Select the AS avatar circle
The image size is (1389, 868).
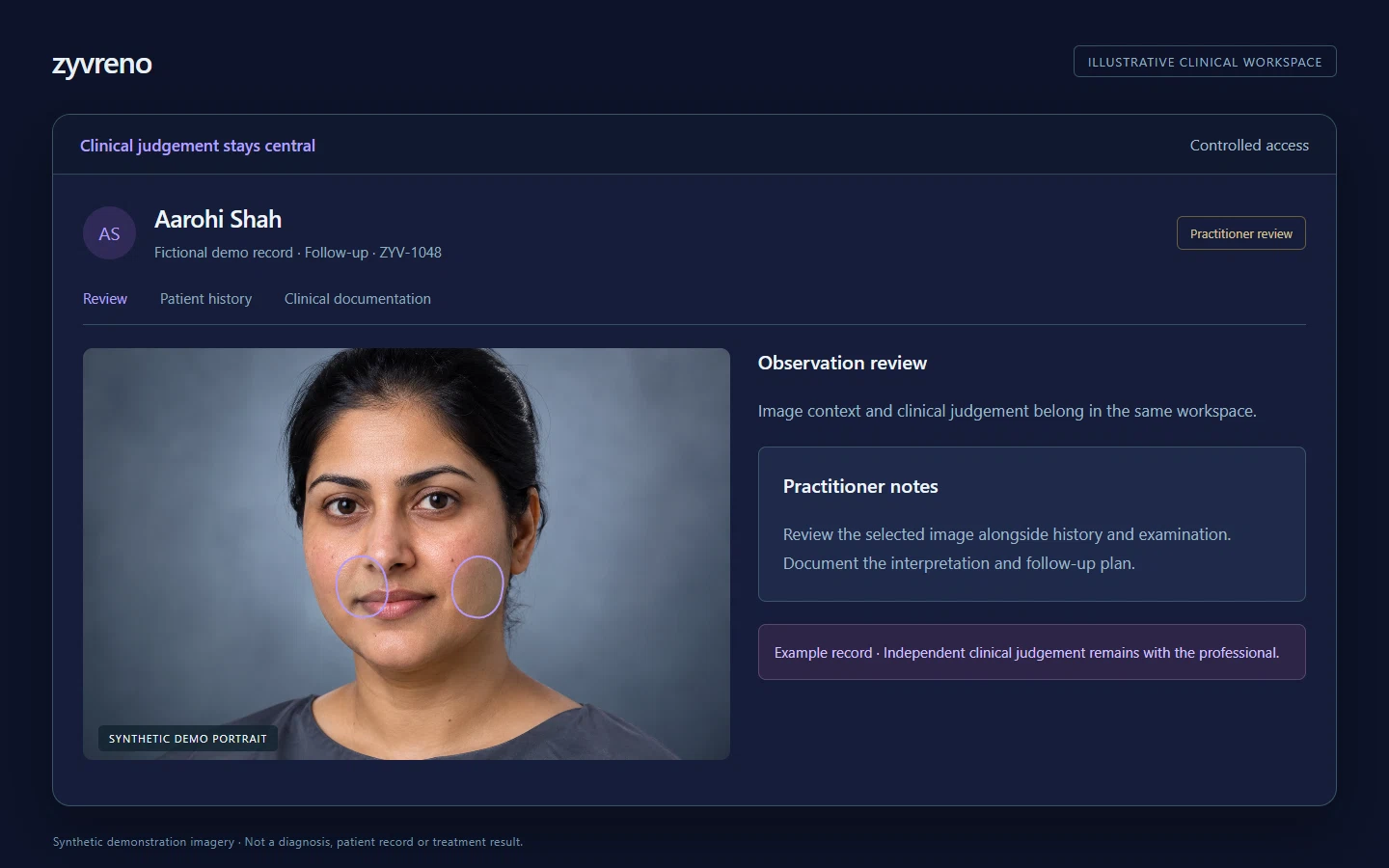click(x=109, y=233)
